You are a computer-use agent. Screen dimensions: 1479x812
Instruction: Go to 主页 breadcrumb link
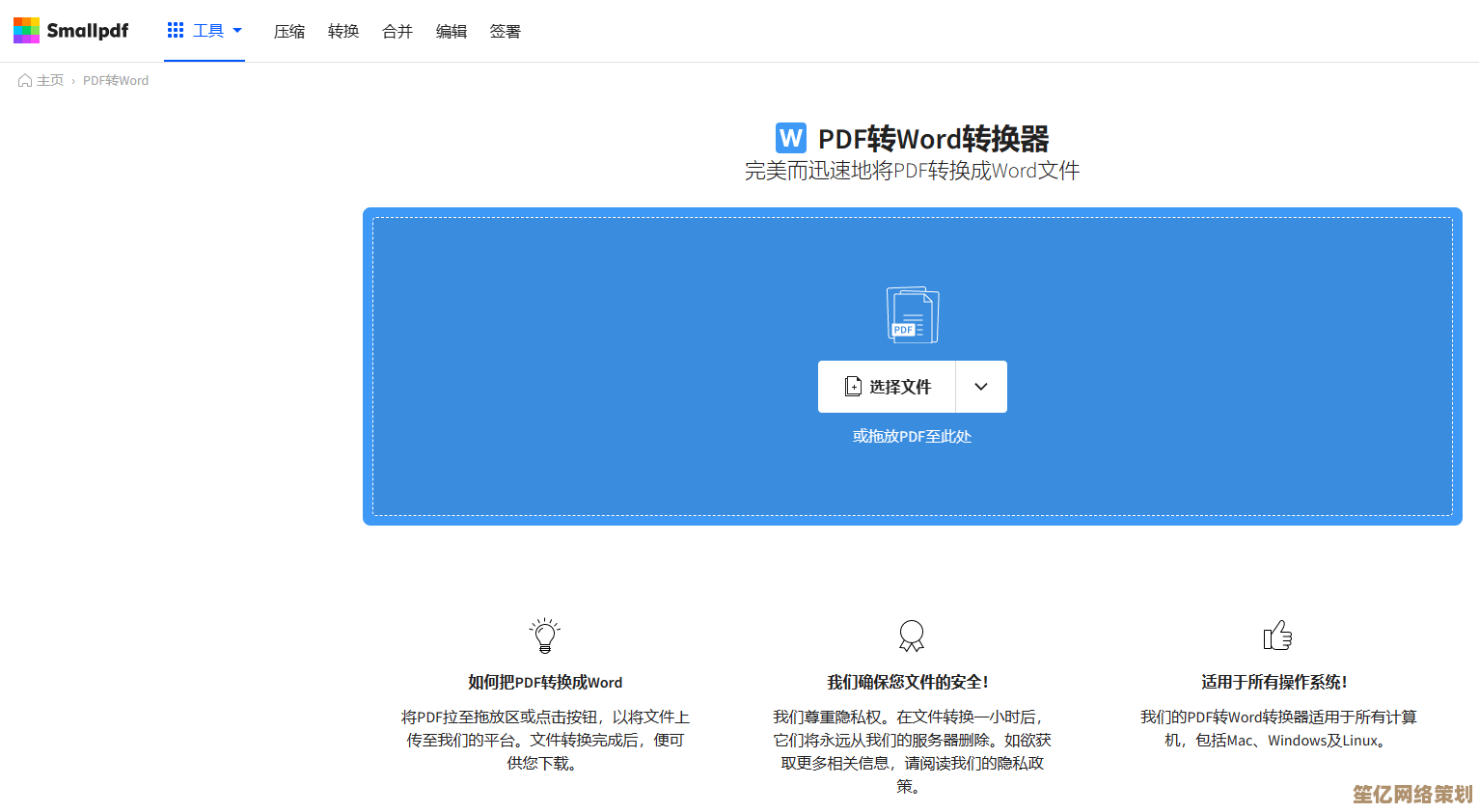pyautogui.click(x=41, y=81)
